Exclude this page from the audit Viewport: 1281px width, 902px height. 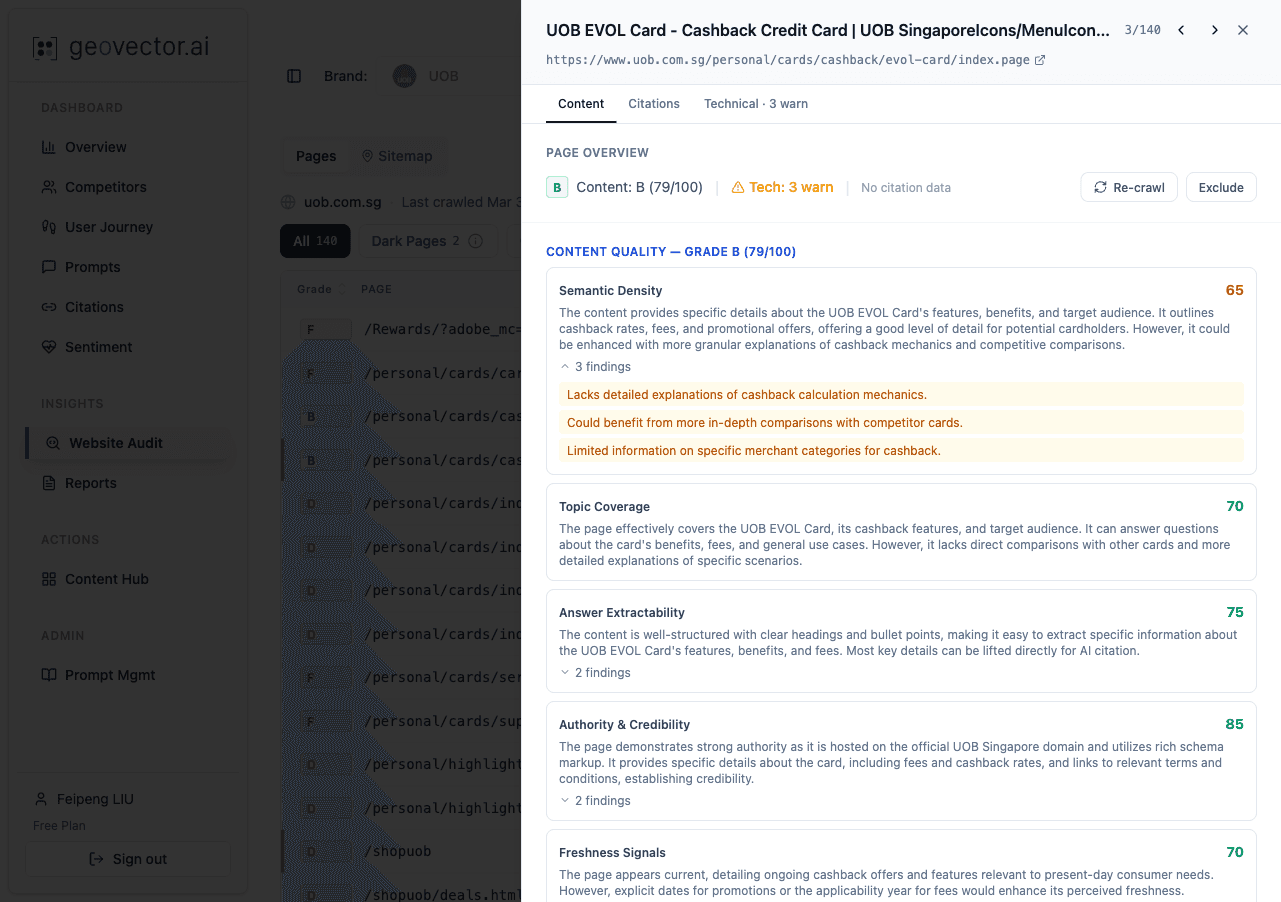pyautogui.click(x=1221, y=187)
